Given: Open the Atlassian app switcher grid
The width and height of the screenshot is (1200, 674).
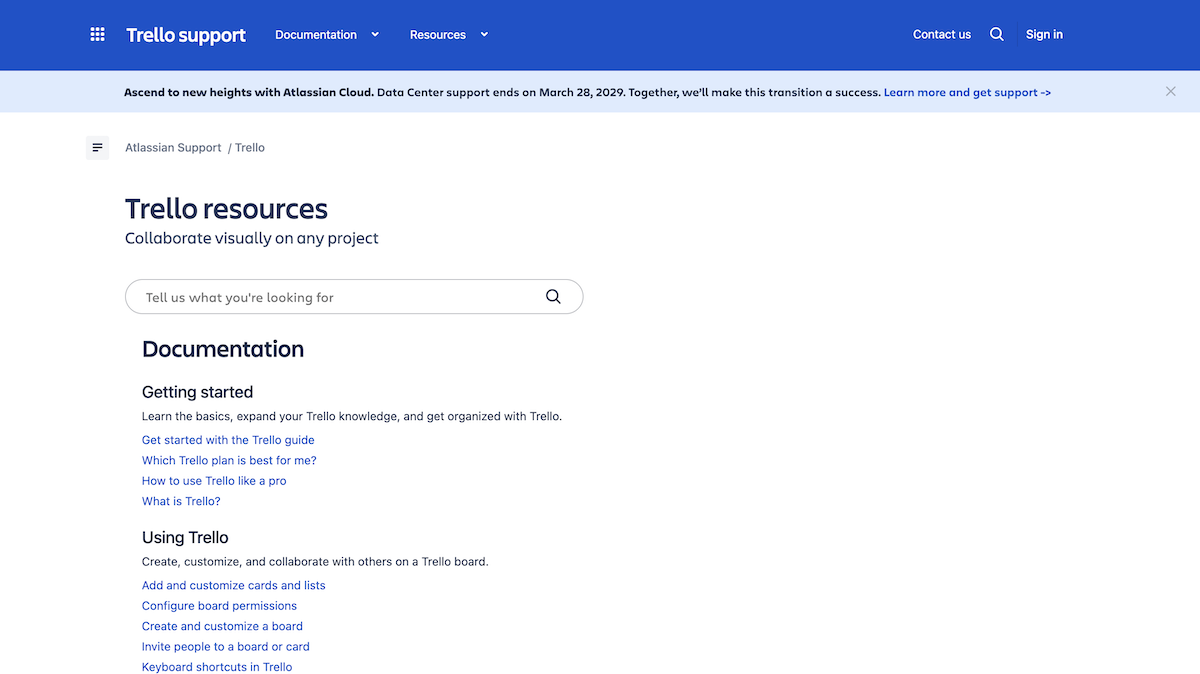Looking at the screenshot, I should click(97, 34).
